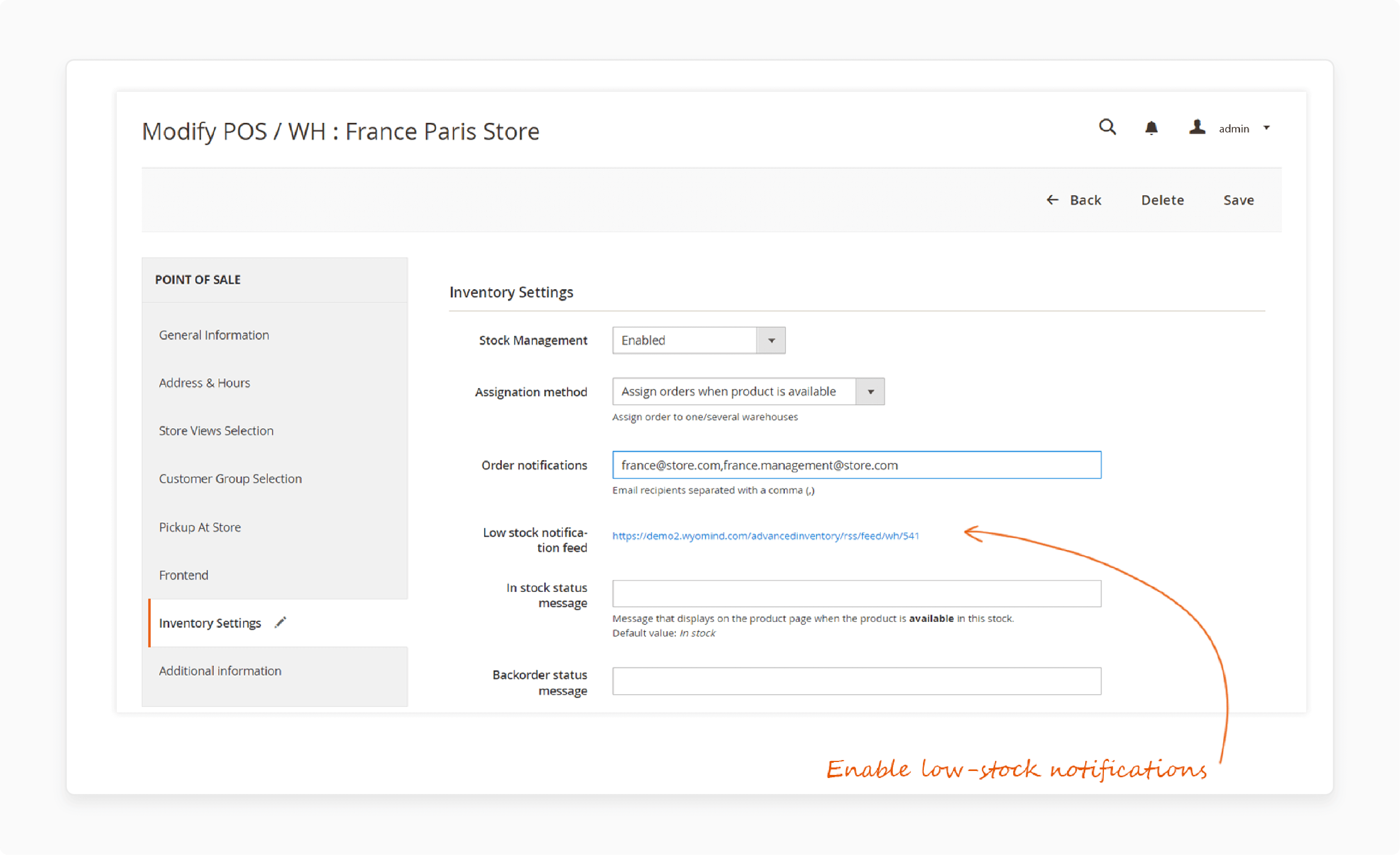Image resolution: width=1400 pixels, height=855 pixels.
Task: Expand the Assignation method dropdown
Action: pos(869,391)
